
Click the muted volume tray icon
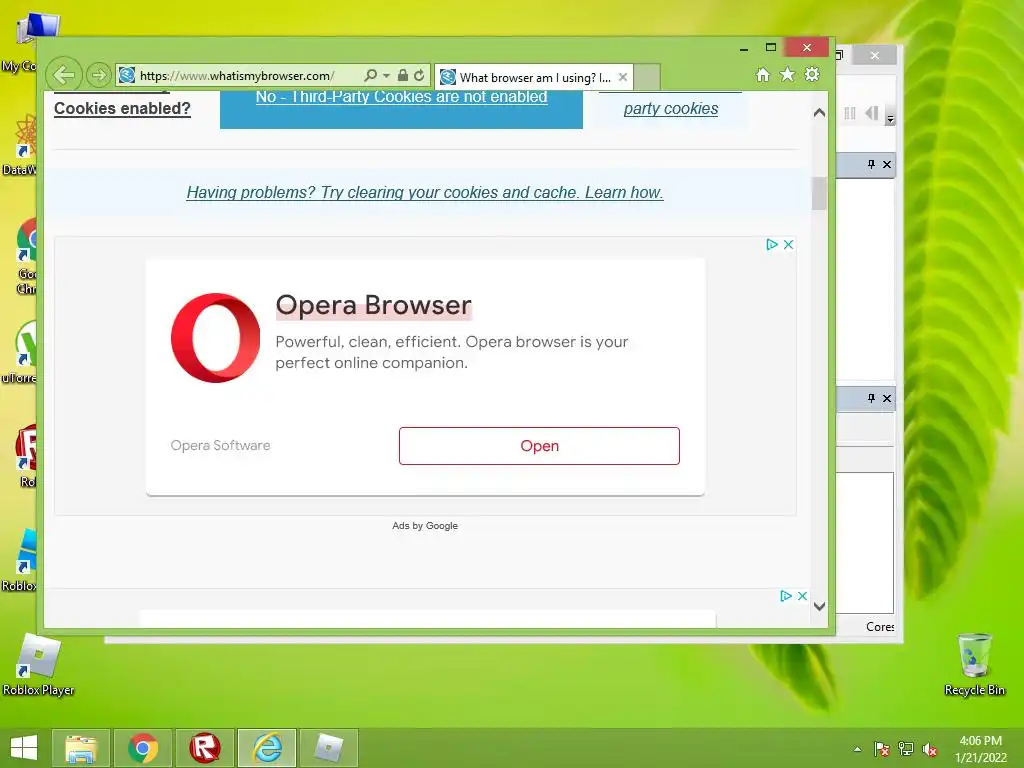pyautogui.click(x=930, y=749)
